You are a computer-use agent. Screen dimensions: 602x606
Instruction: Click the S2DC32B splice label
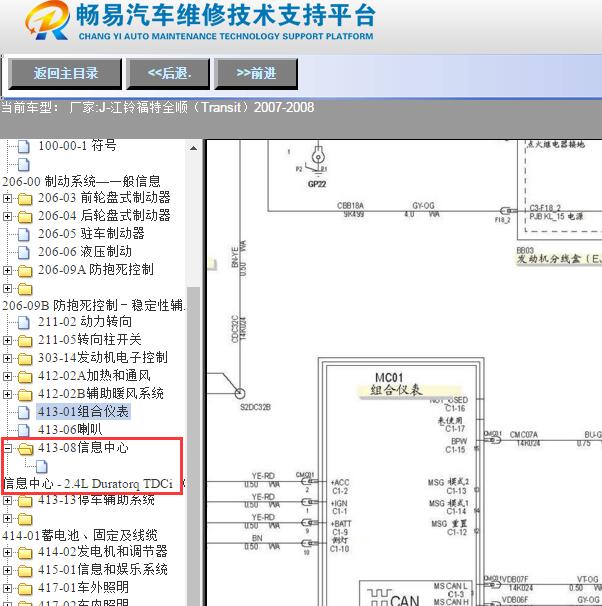coord(255,407)
